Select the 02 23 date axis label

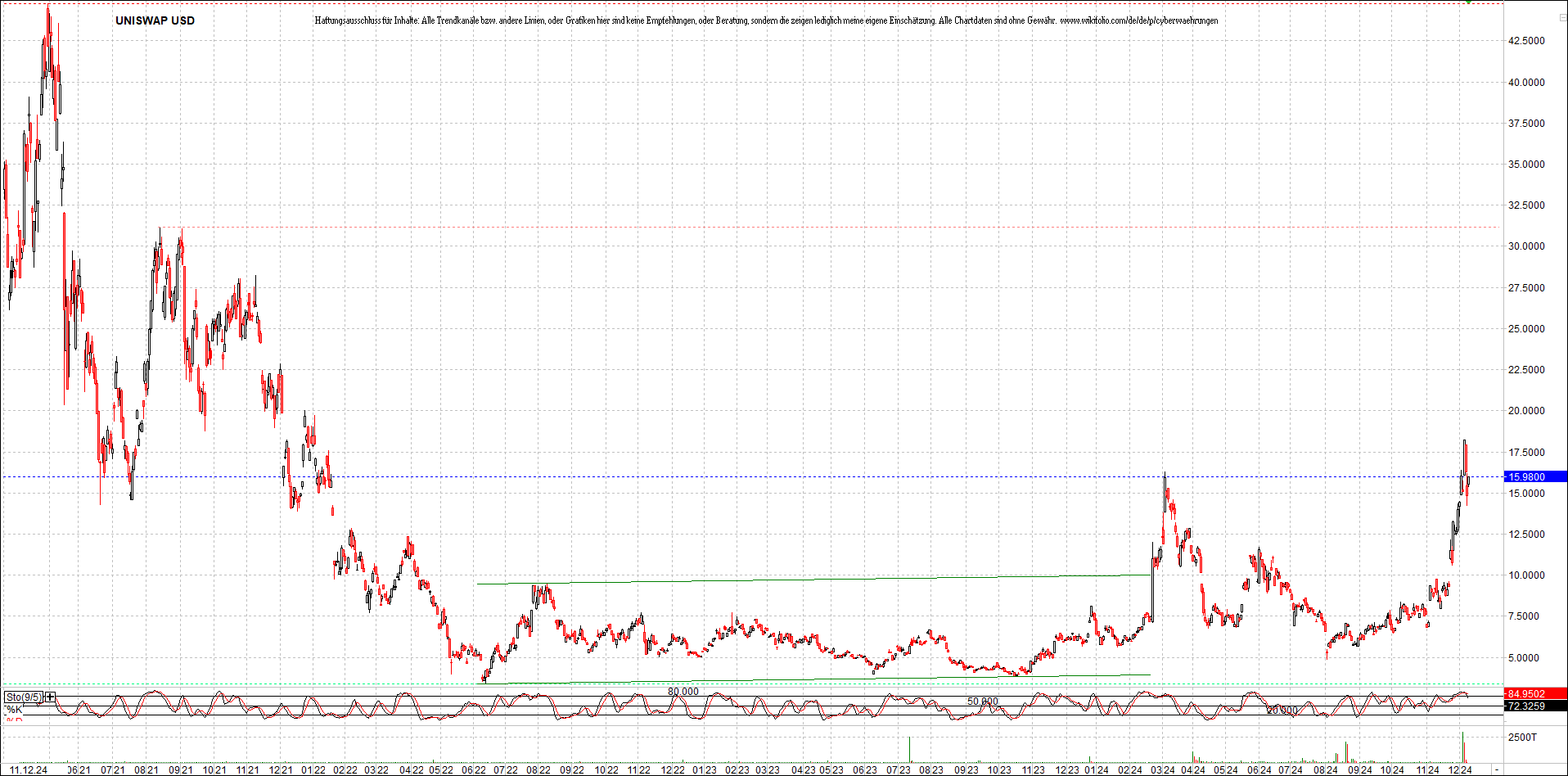737,770
